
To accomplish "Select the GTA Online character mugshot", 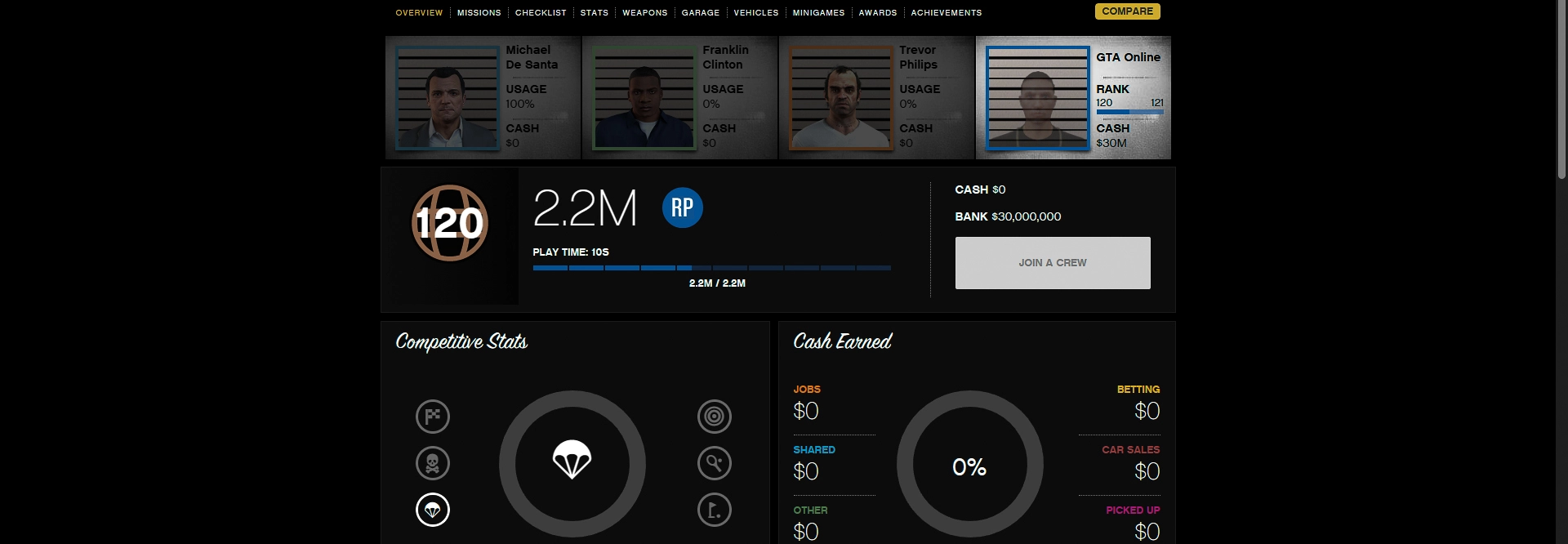I will (1038, 98).
